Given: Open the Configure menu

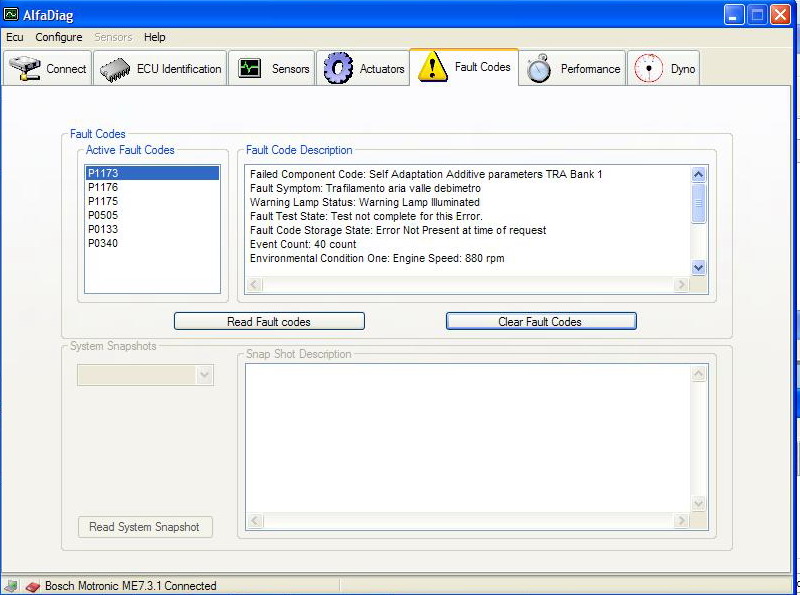Looking at the screenshot, I should 59,37.
